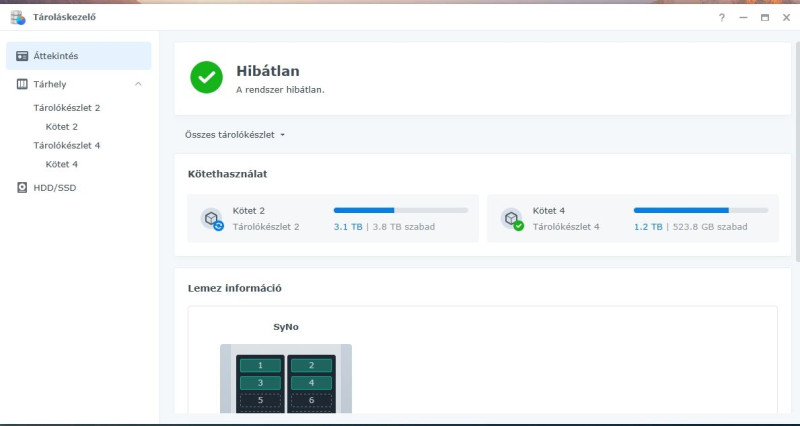Select Tárolókészlet 2 in sidebar

tap(67, 108)
